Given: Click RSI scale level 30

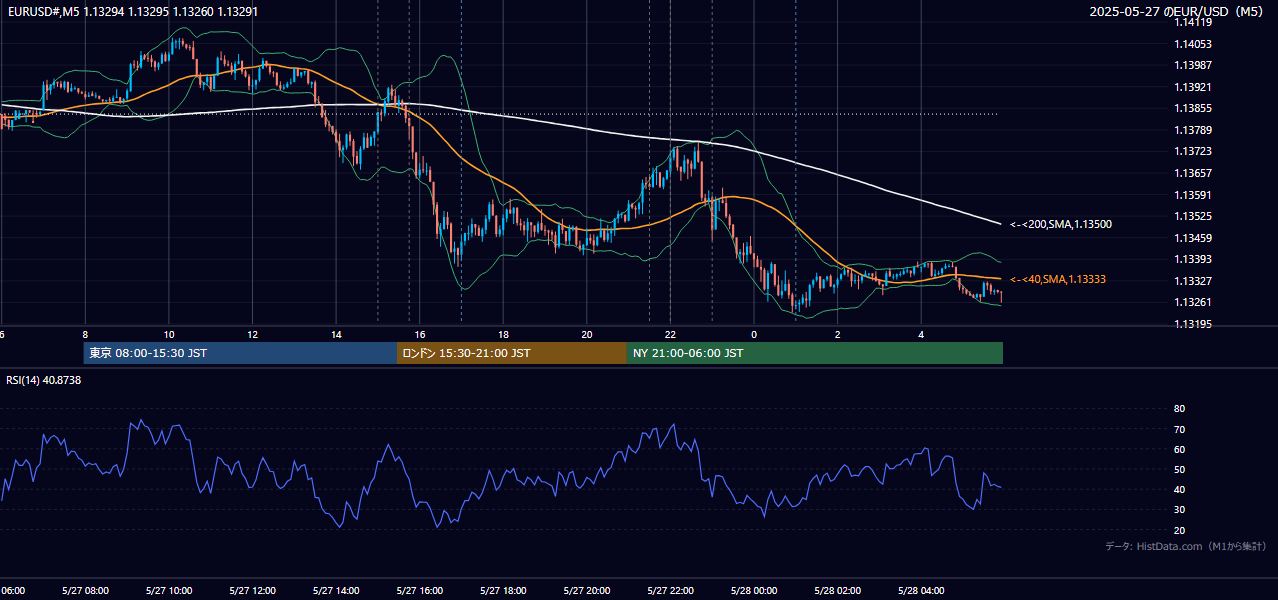Looking at the screenshot, I should pos(1179,509).
